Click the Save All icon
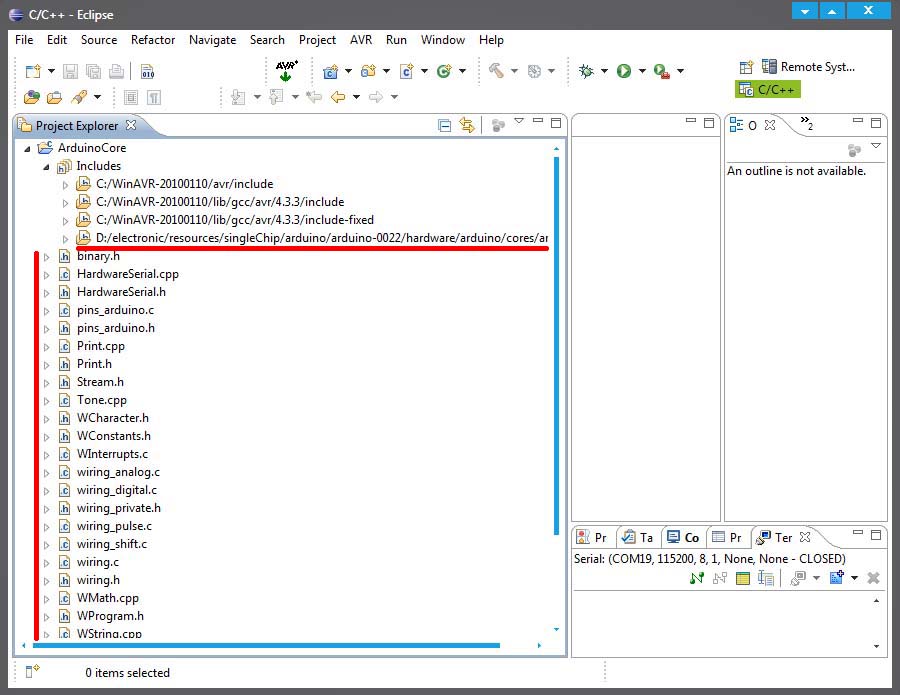The width and height of the screenshot is (900, 695). coord(93,71)
